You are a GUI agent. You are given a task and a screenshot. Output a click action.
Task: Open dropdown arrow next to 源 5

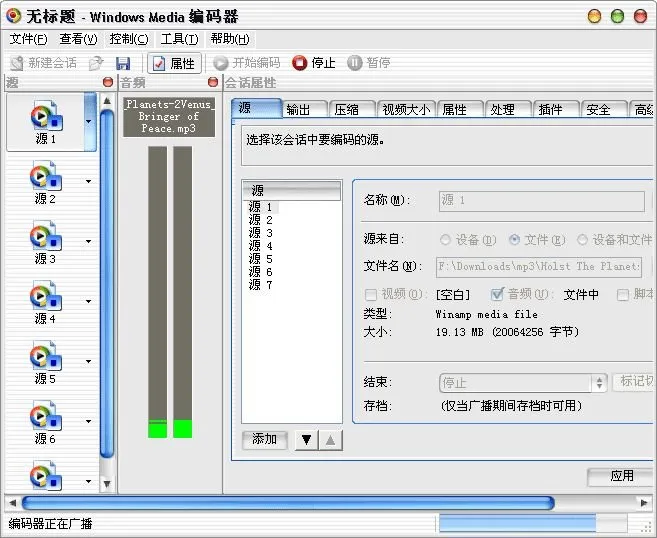88,361
